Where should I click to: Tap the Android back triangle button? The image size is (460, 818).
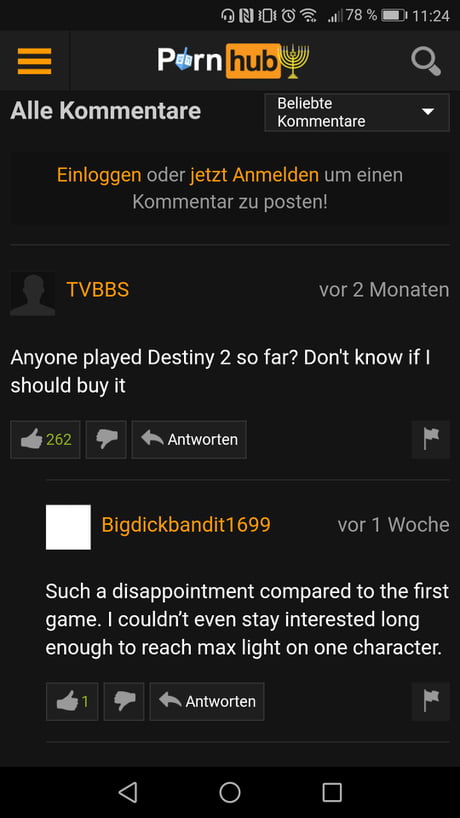pos(128,792)
